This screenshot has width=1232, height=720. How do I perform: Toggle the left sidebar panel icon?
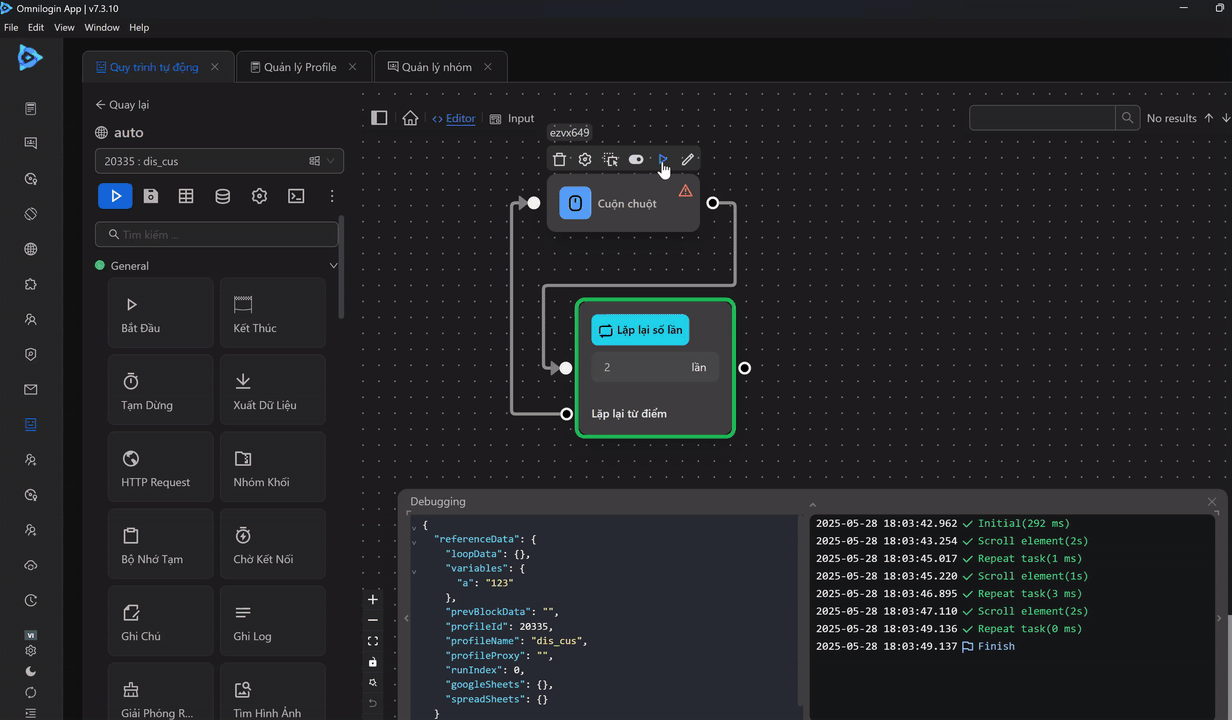379,118
